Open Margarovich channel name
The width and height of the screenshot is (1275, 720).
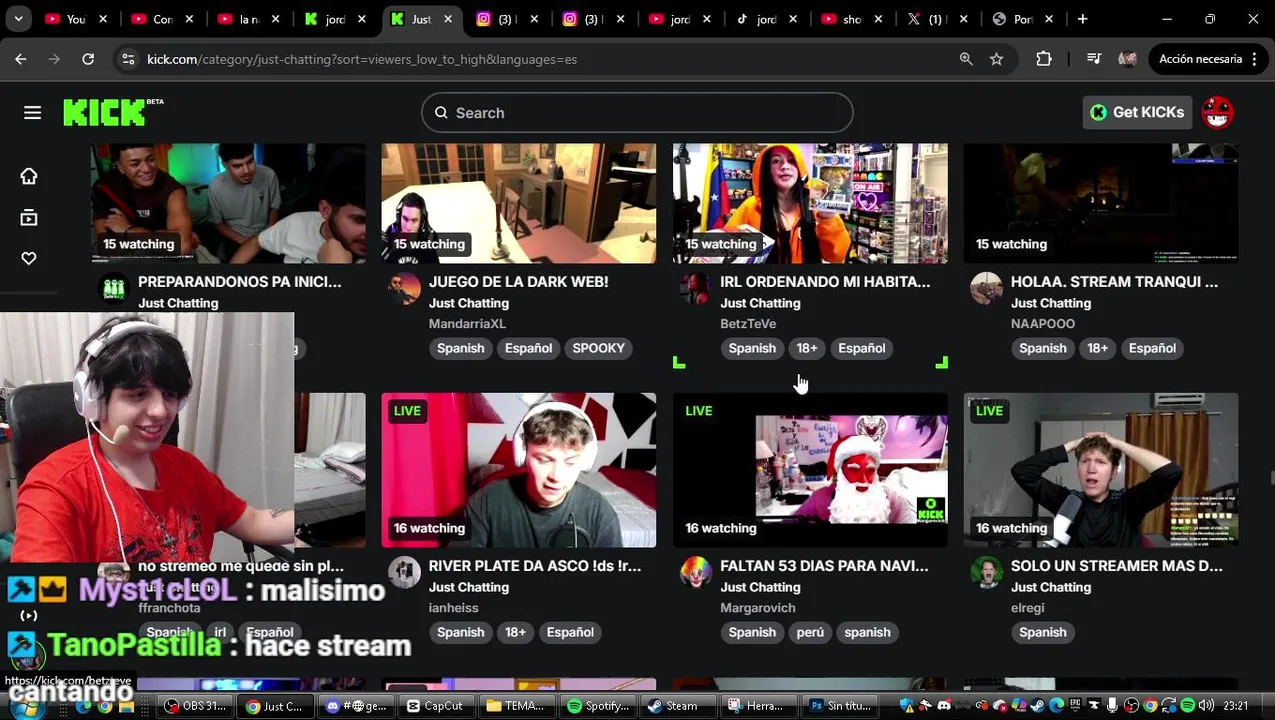pyautogui.click(x=758, y=608)
